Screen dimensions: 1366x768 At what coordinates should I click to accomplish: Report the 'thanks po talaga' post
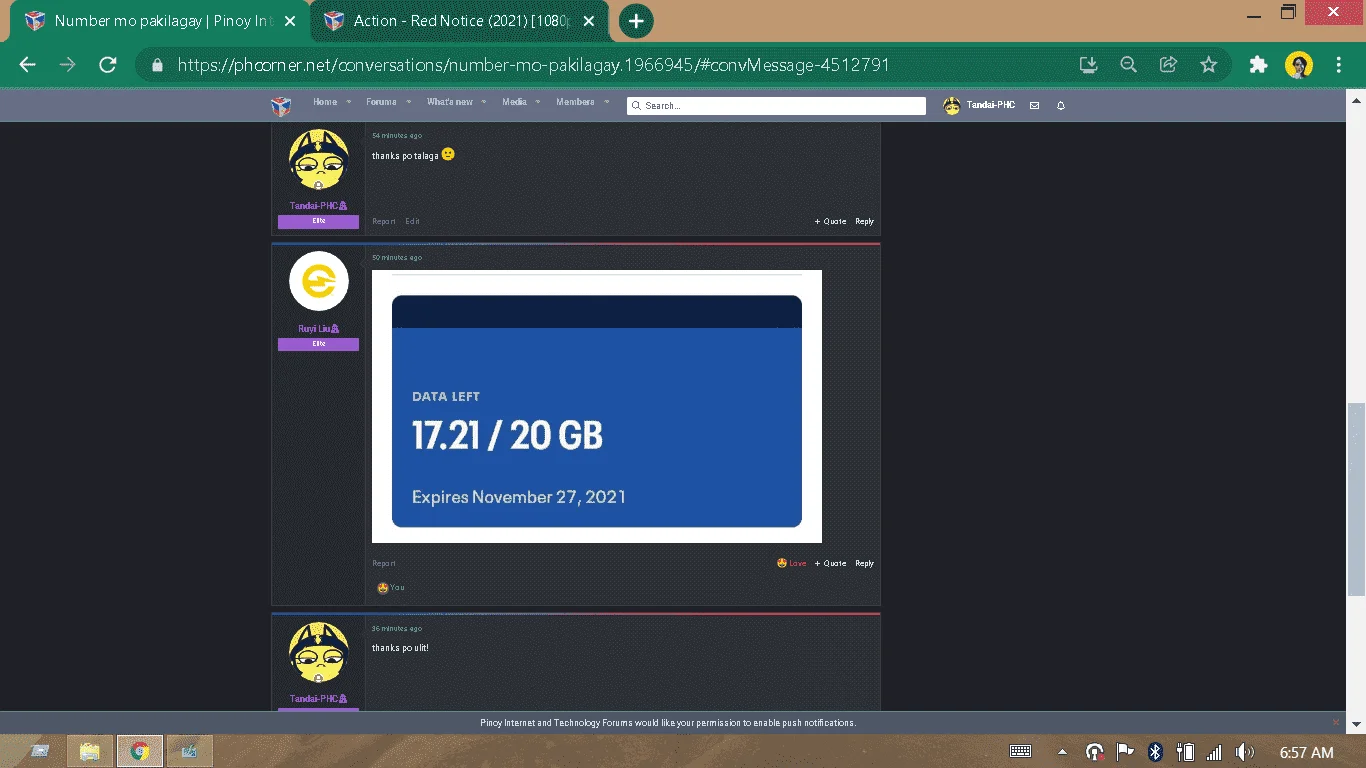pos(384,221)
